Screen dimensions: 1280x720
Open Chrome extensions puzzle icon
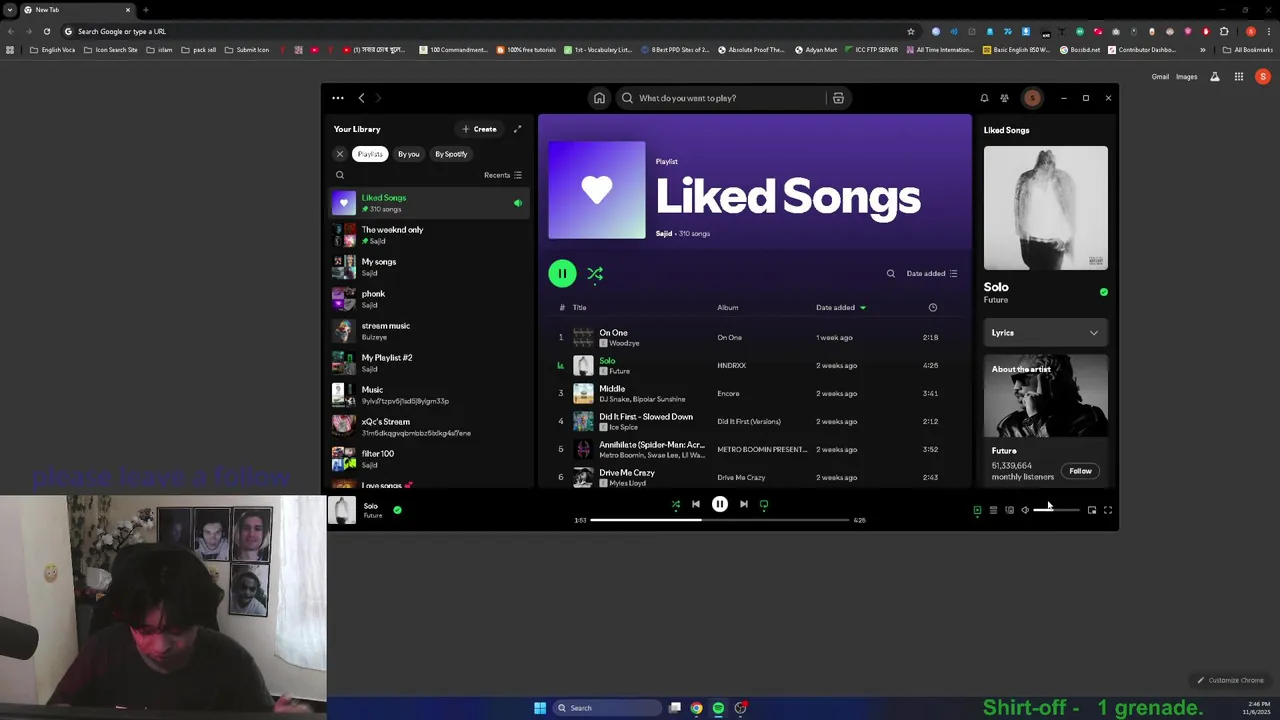coord(1224,31)
